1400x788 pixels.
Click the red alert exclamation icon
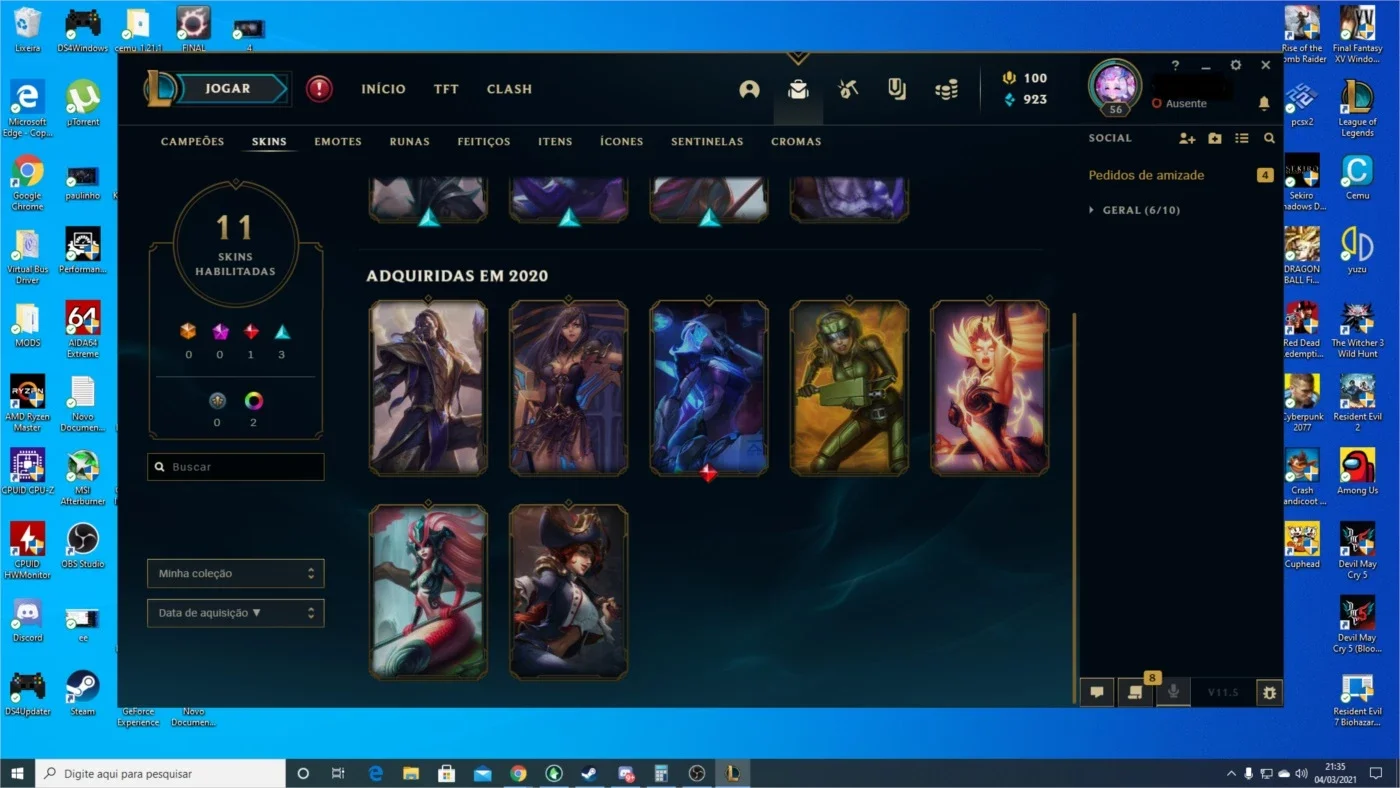tap(319, 89)
